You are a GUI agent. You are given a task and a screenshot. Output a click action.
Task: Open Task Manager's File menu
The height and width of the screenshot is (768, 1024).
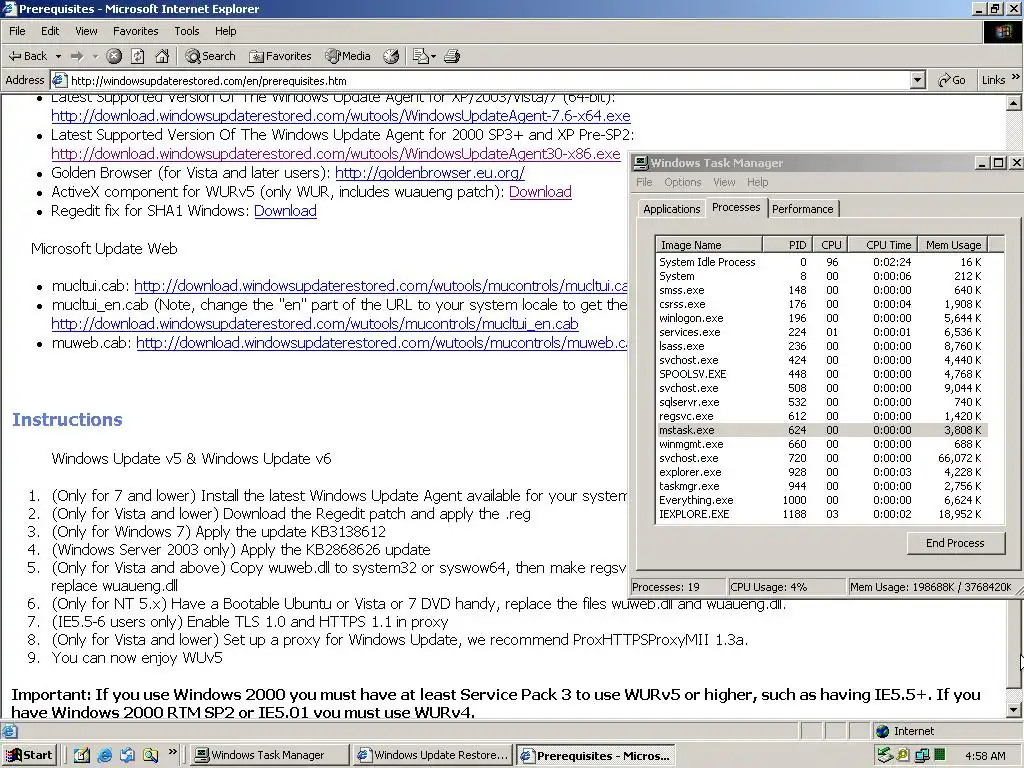click(x=644, y=182)
